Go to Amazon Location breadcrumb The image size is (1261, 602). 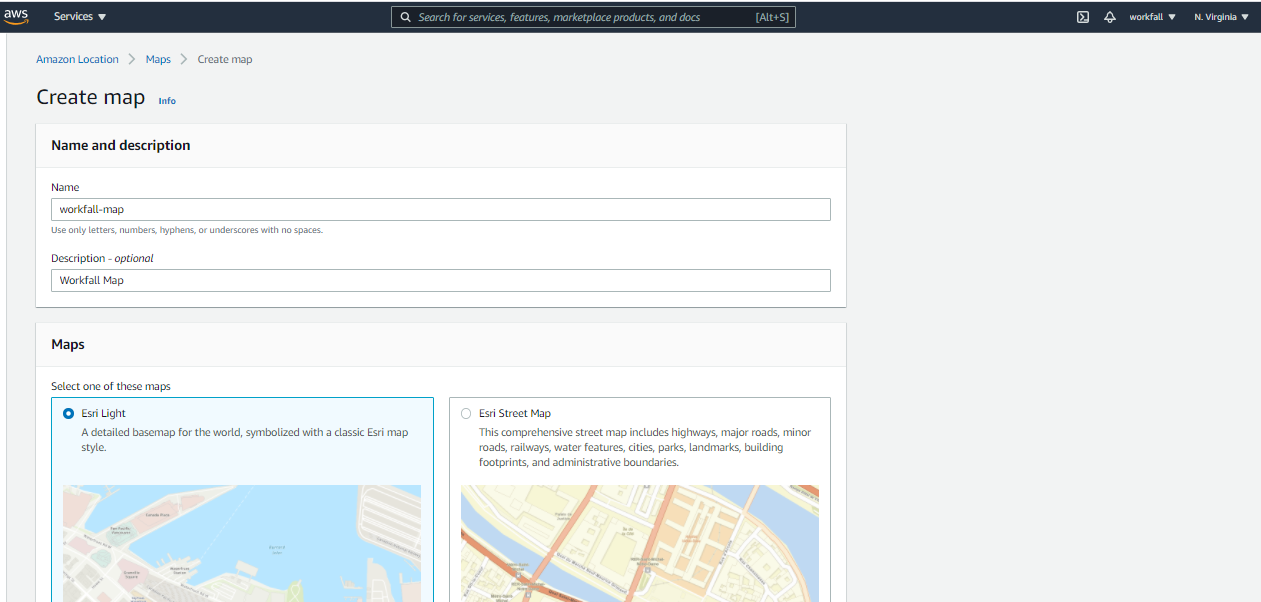(77, 60)
